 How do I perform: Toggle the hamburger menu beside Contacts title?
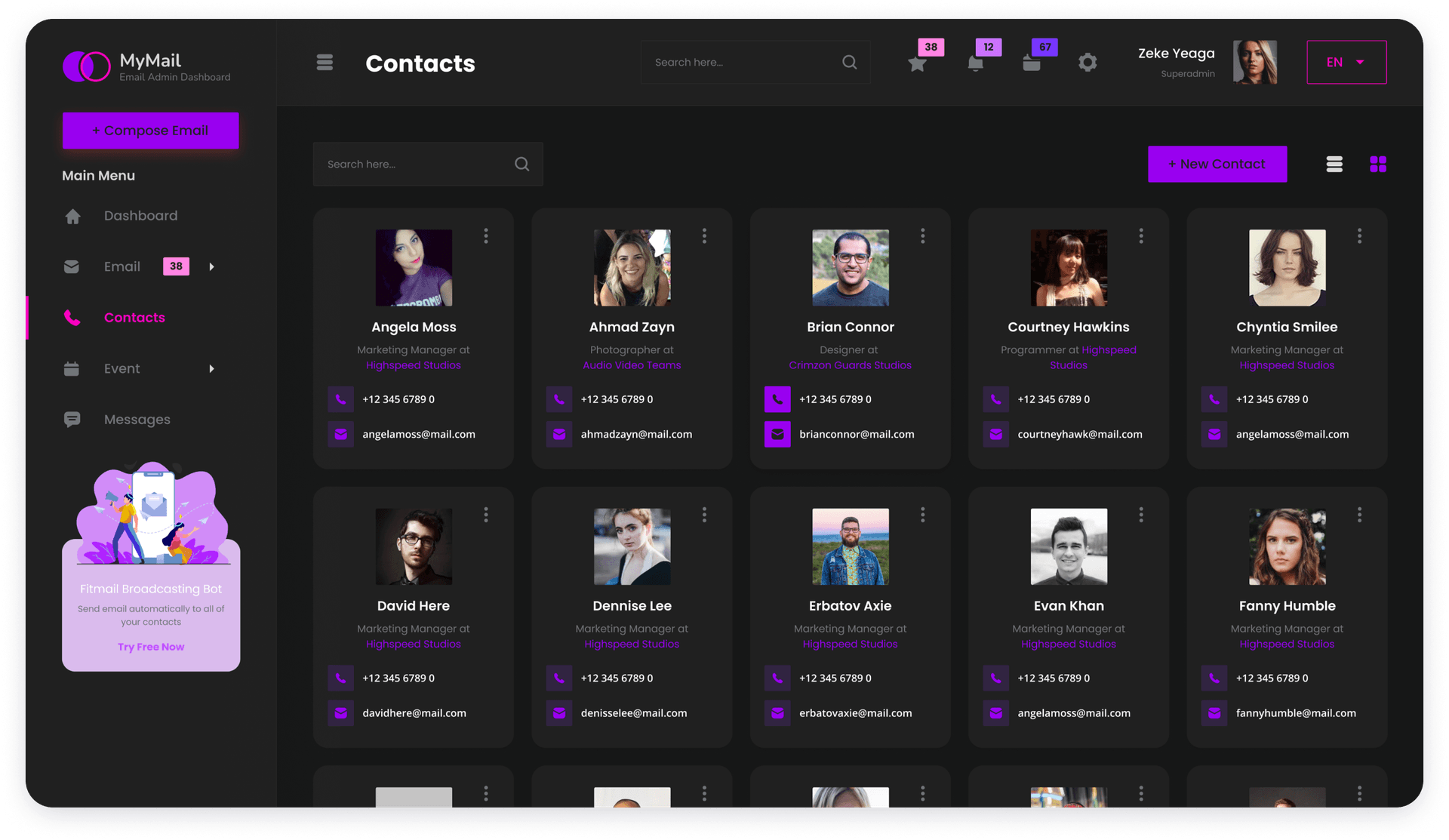(325, 62)
